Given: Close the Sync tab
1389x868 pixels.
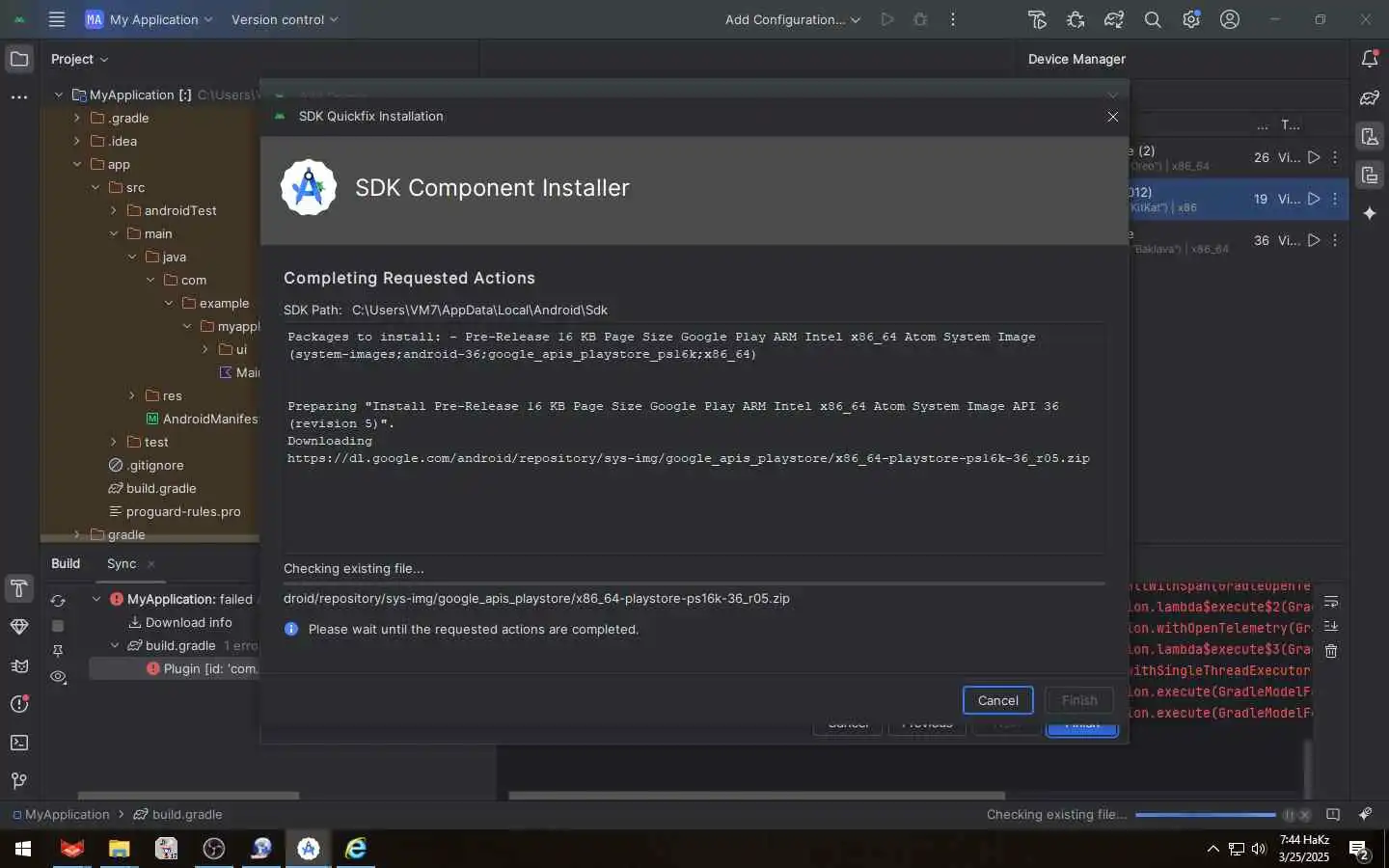Looking at the screenshot, I should [151, 564].
